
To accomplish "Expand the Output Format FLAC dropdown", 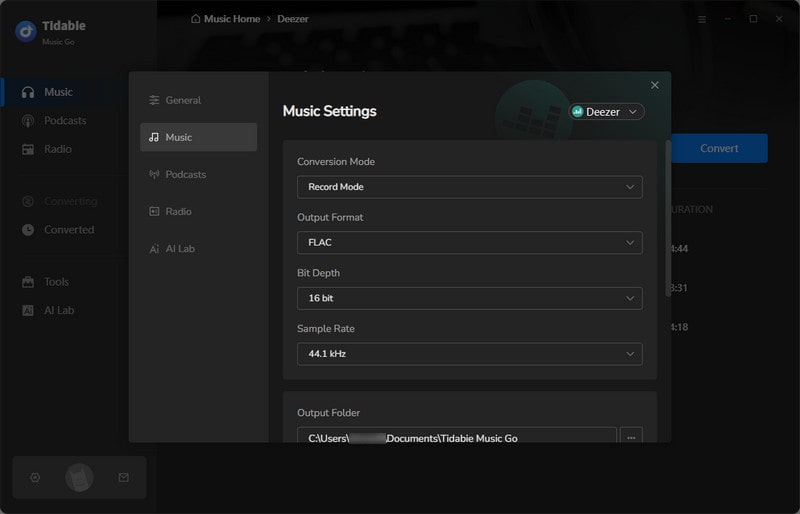I will click(469, 242).
